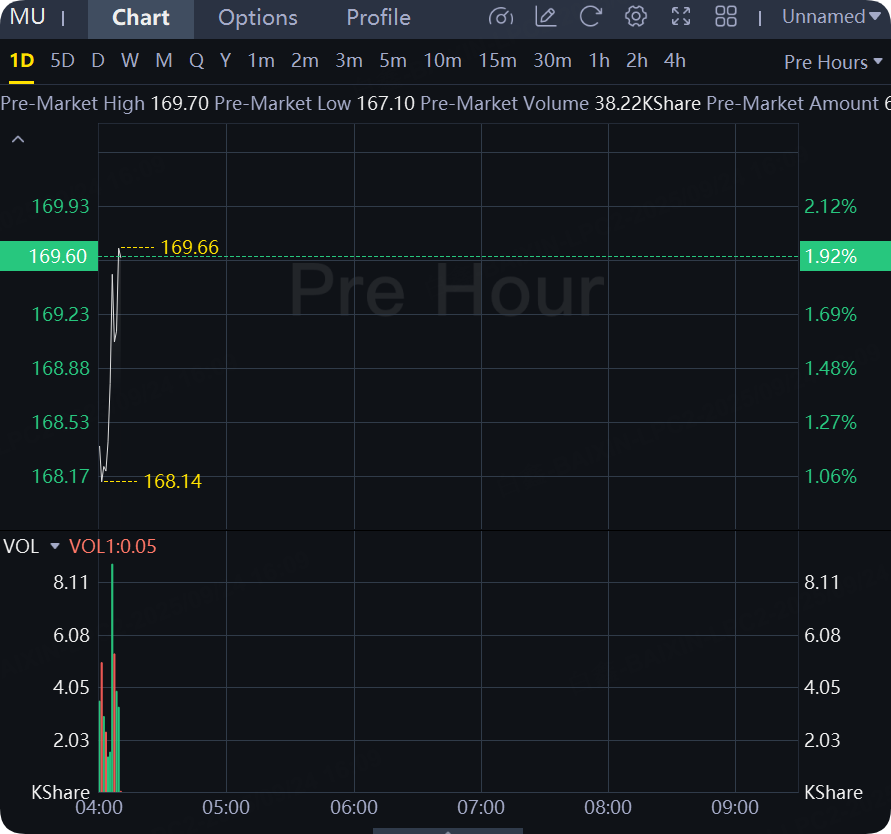Select the Y yearly timeframe
891x834 pixels.
pyautogui.click(x=226, y=60)
